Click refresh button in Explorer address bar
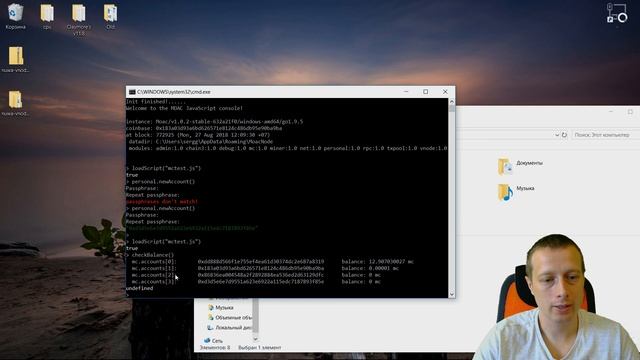The image size is (640, 360). pyautogui.click(x=564, y=135)
